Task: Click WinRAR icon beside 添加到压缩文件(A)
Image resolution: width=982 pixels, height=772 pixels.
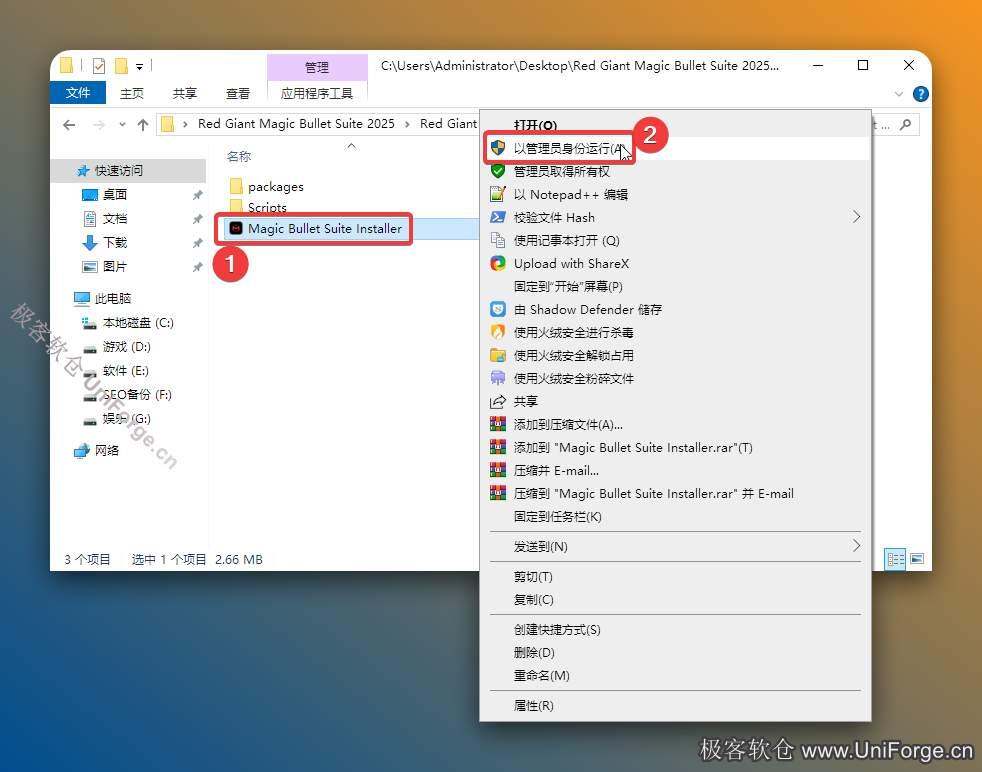Action: [498, 425]
